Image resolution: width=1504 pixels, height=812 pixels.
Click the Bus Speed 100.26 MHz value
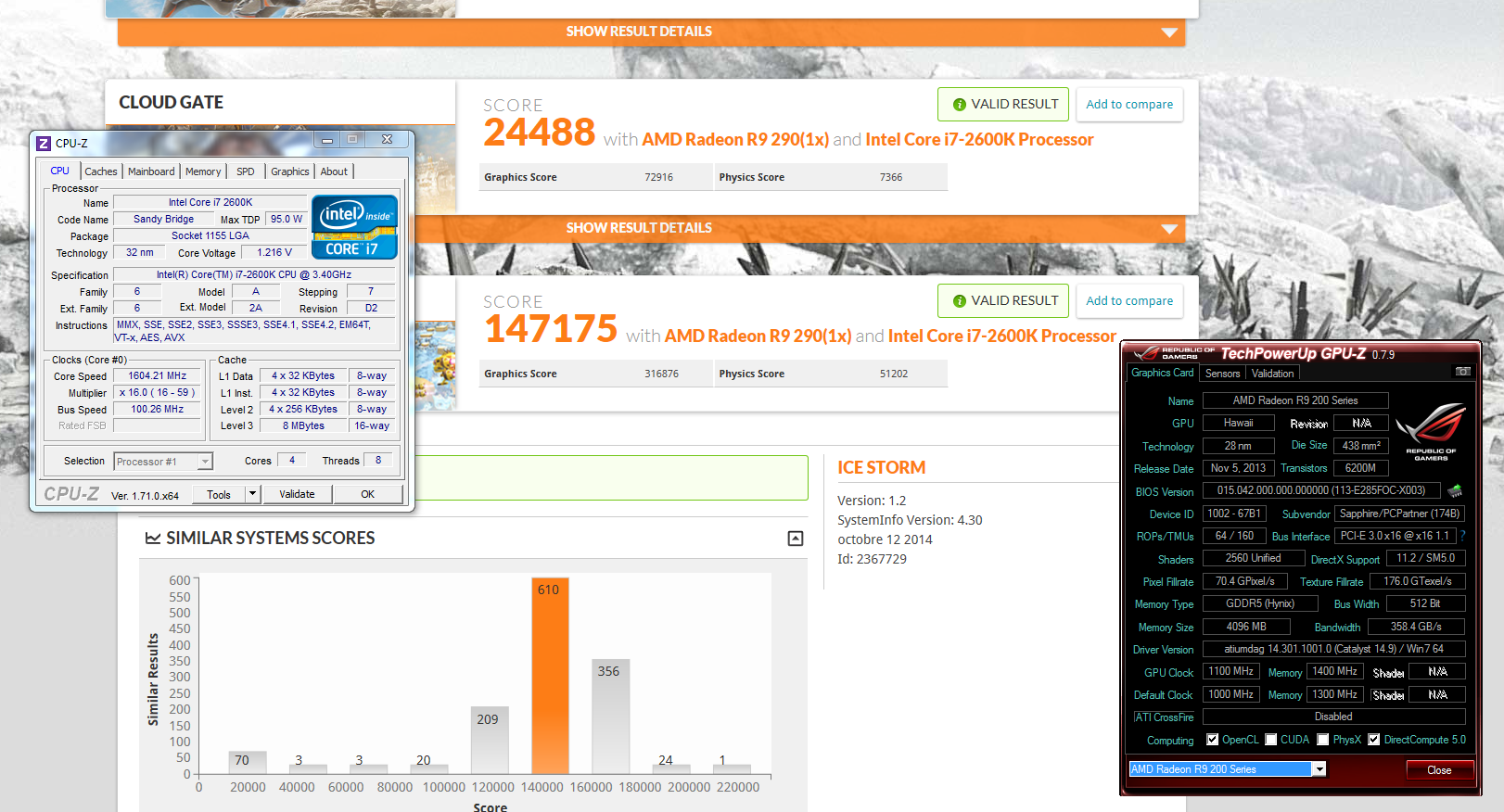point(158,410)
